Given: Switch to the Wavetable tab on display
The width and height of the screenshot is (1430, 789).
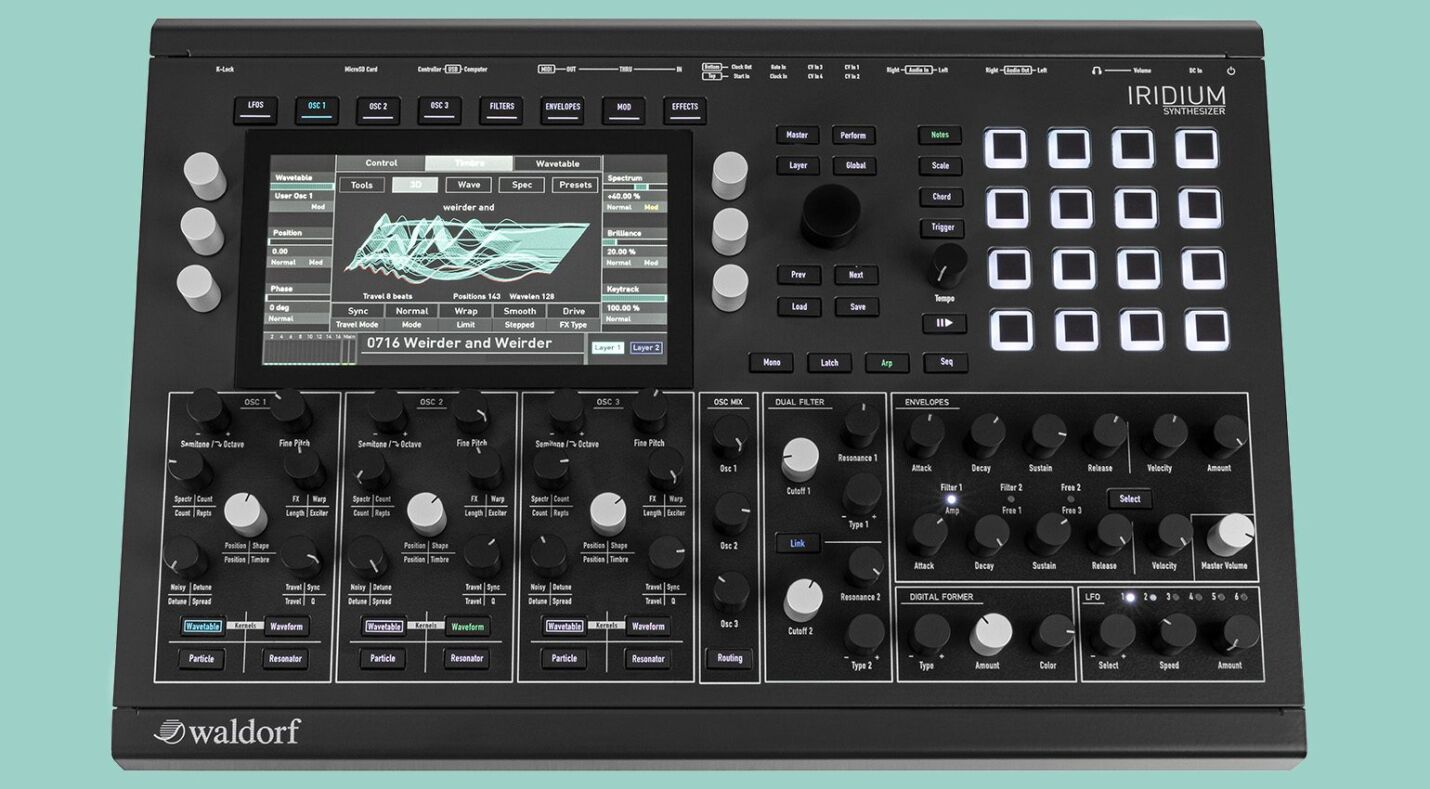Looking at the screenshot, I should point(557,163).
